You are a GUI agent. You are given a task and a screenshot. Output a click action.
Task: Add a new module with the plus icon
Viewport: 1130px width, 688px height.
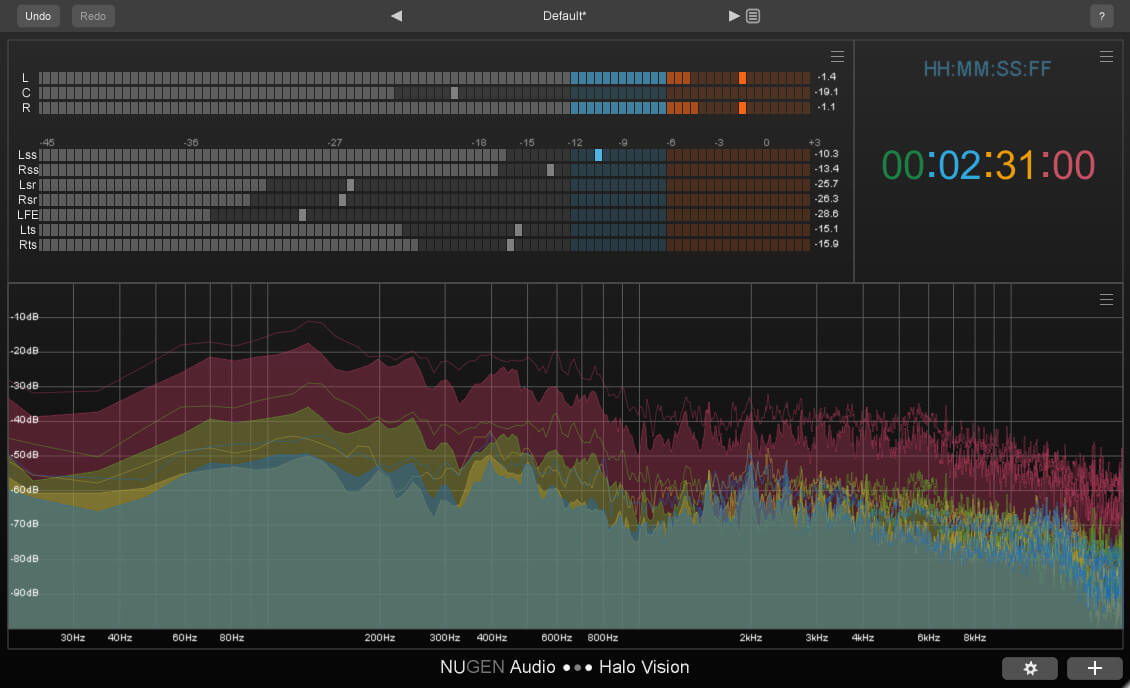point(1095,668)
